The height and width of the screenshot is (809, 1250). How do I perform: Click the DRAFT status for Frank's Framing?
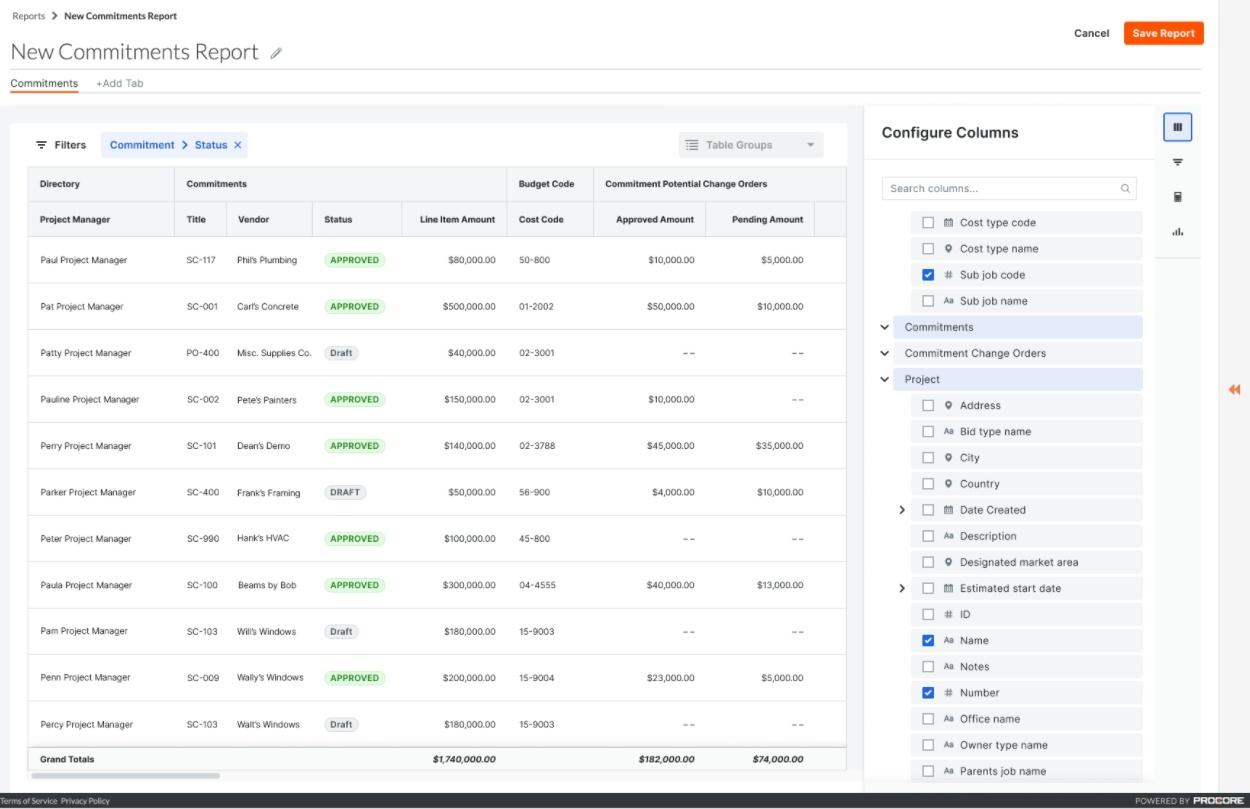(x=345, y=492)
